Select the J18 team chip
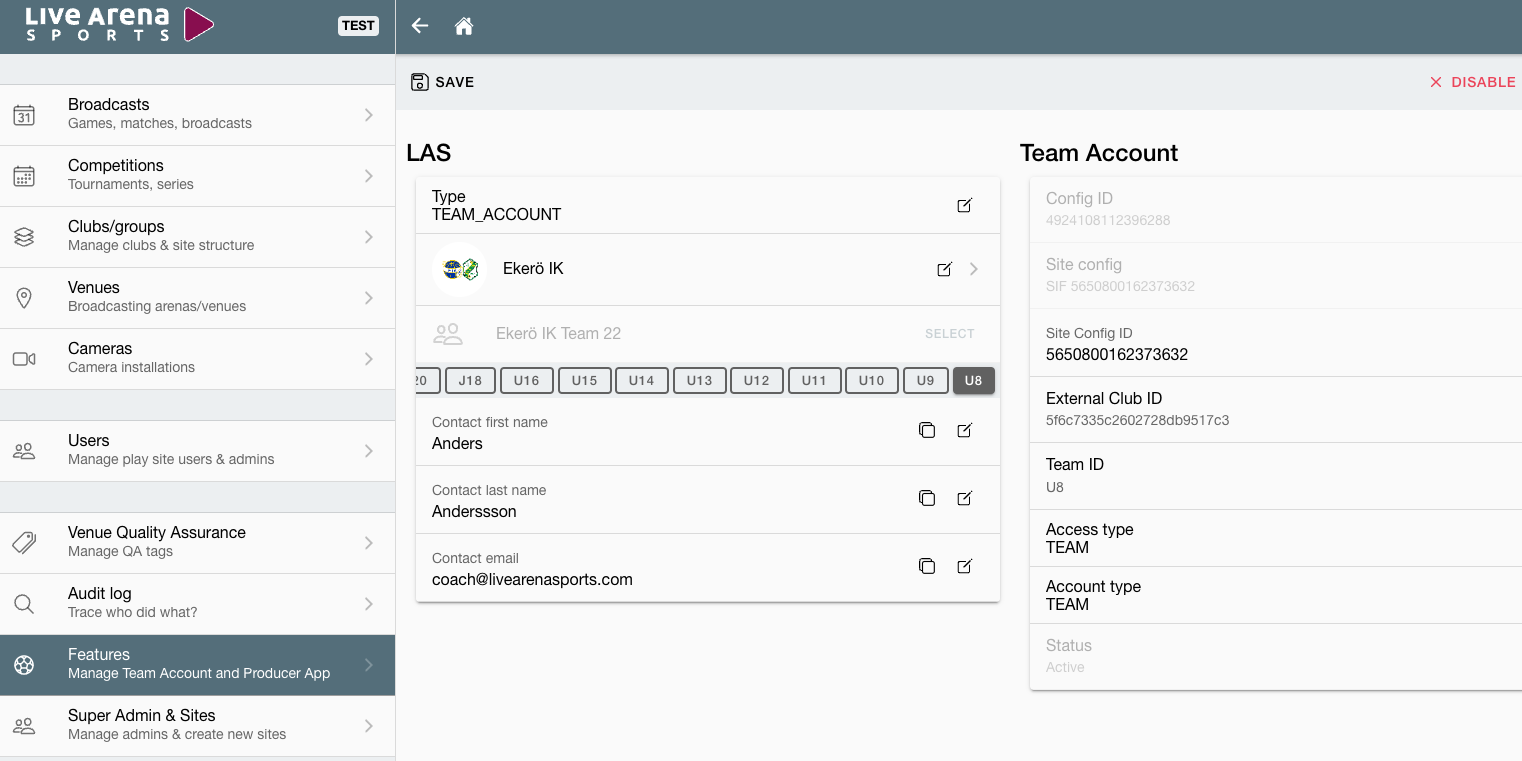This screenshot has height=761, width=1522. click(x=470, y=381)
